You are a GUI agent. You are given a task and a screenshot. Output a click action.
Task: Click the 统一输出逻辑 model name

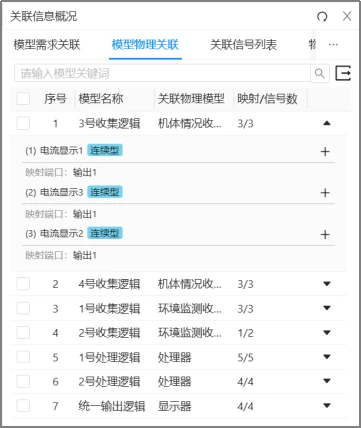pos(112,406)
